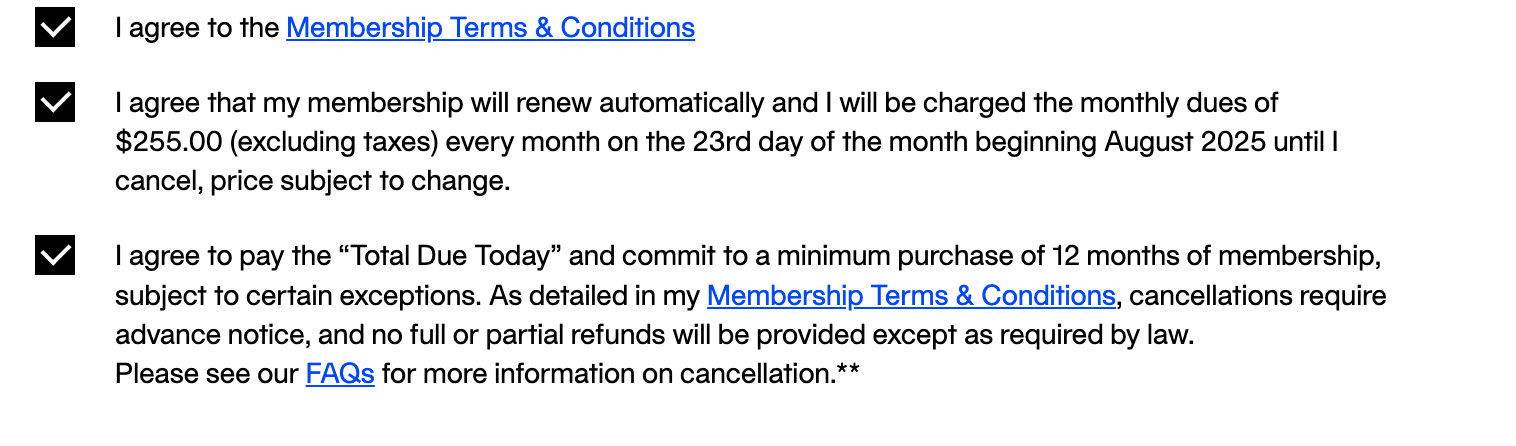The image size is (1516, 446).
Task: Uncheck the Membership Terms agreement checkbox
Action: click(54, 27)
